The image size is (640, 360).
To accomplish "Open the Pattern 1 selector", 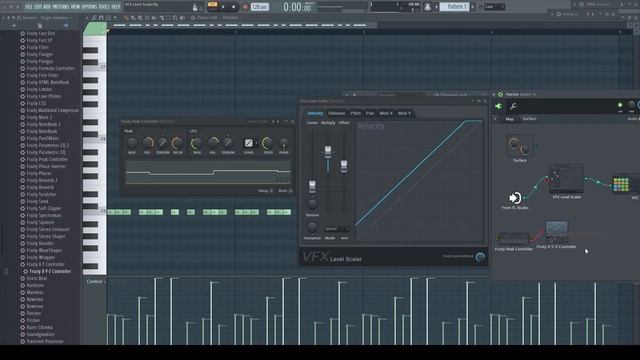I will [454, 7].
